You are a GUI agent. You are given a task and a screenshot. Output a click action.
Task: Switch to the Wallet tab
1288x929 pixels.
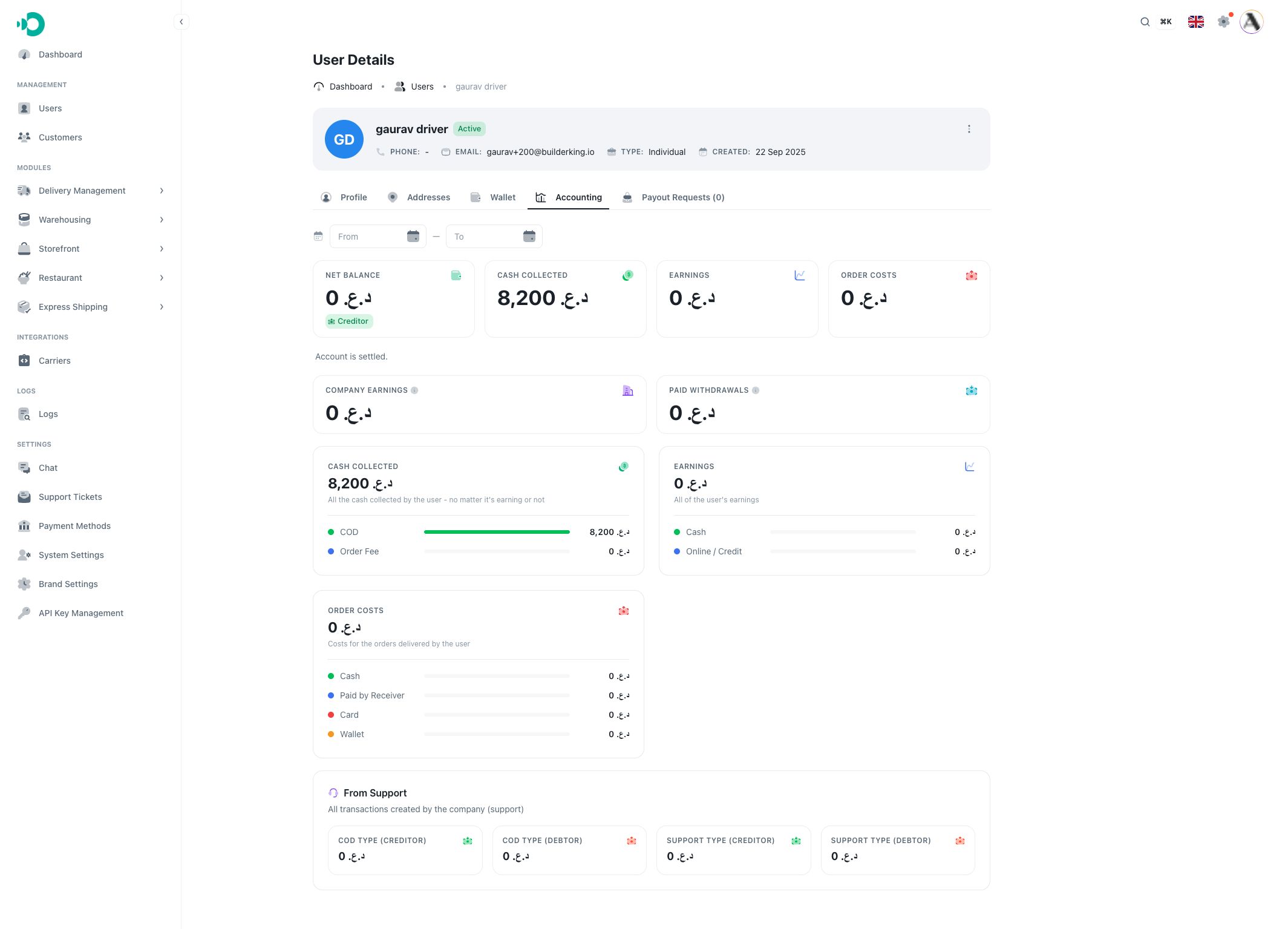493,197
